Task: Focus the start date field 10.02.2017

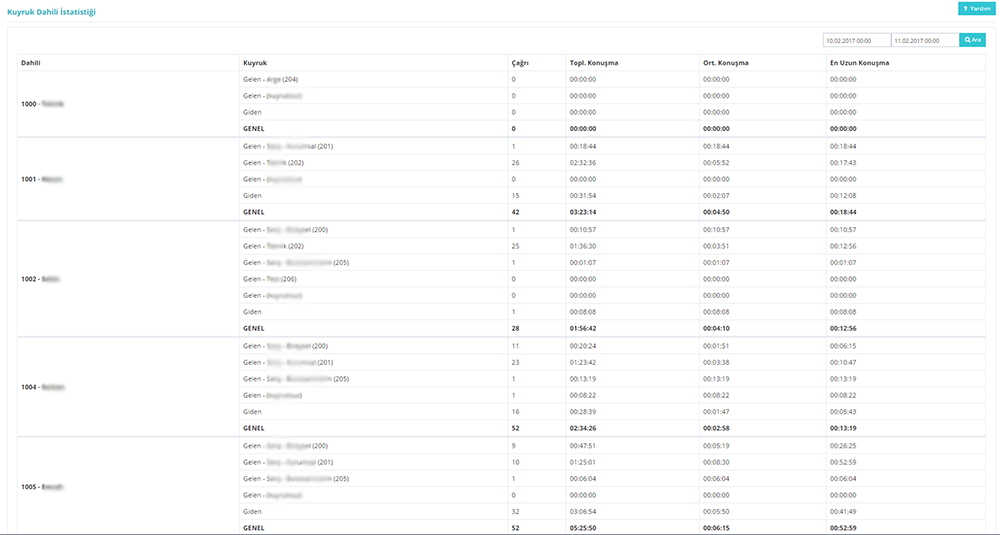Action: tap(856, 41)
